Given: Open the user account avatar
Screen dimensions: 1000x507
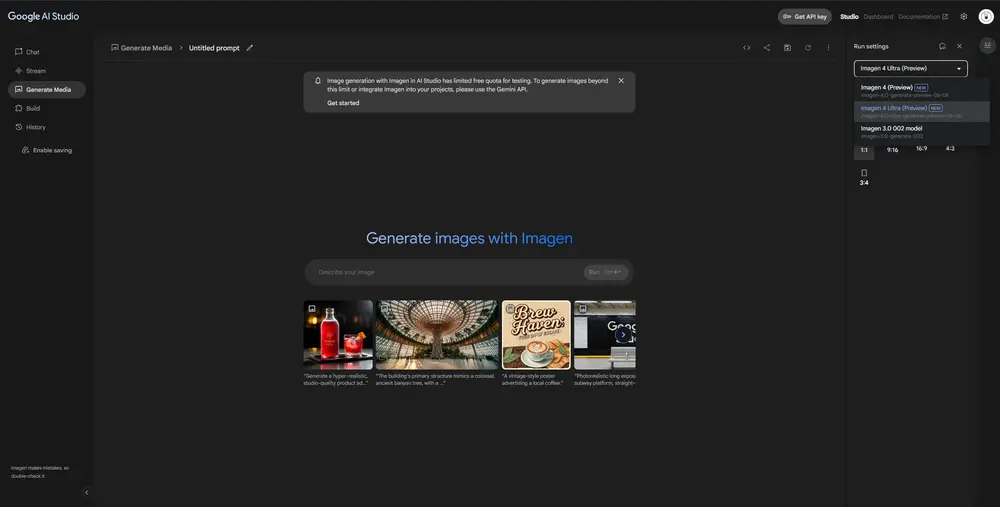Looking at the screenshot, I should point(986,17).
